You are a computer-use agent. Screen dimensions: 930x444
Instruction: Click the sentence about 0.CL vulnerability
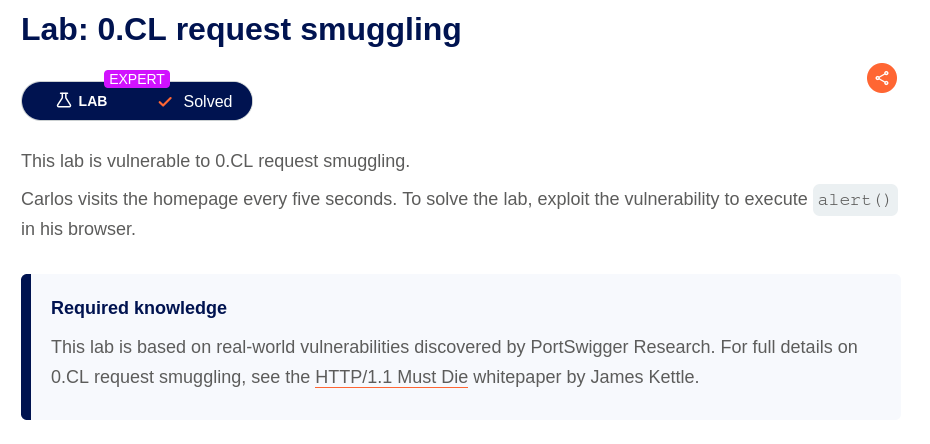point(215,161)
